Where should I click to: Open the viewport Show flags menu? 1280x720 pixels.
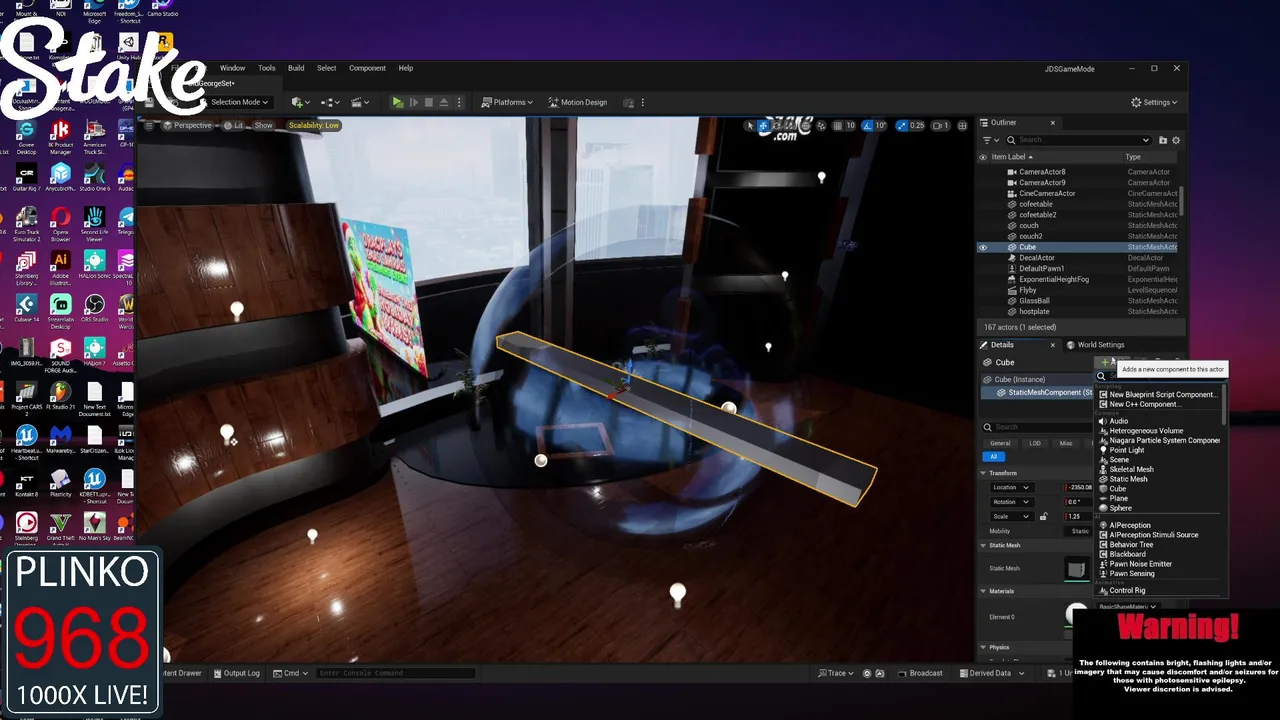(263, 125)
